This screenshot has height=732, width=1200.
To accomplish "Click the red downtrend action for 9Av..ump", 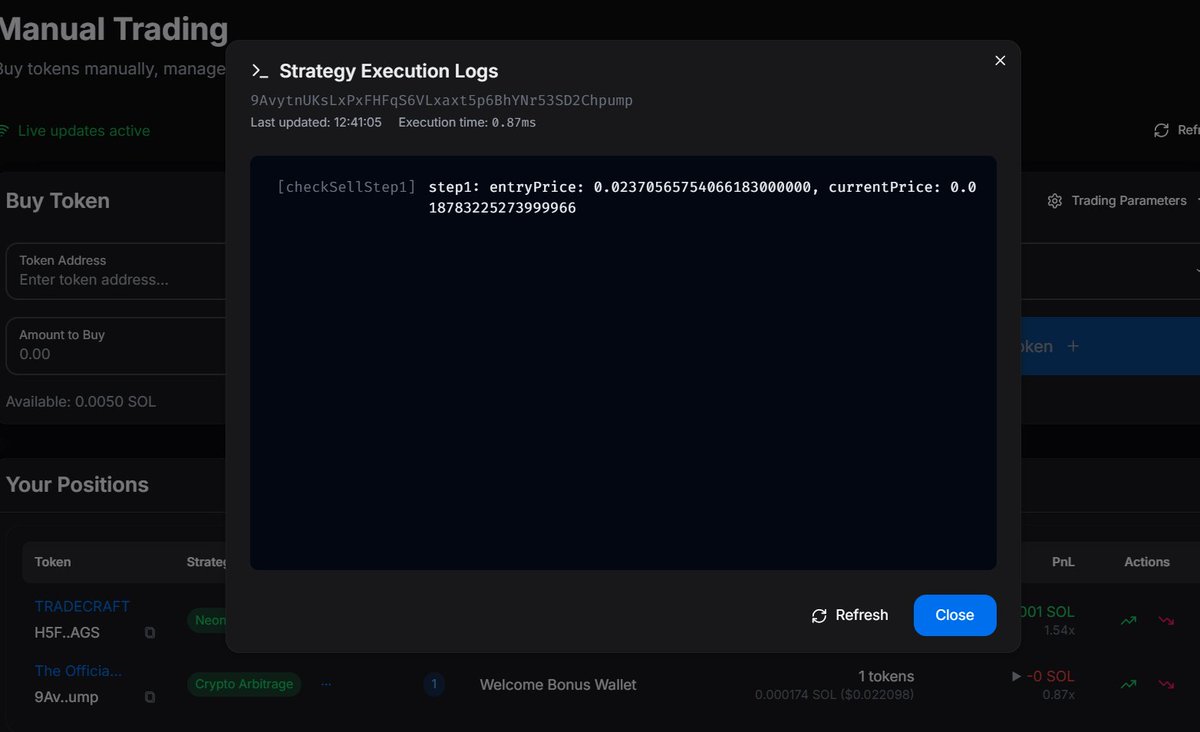I will [1166, 685].
